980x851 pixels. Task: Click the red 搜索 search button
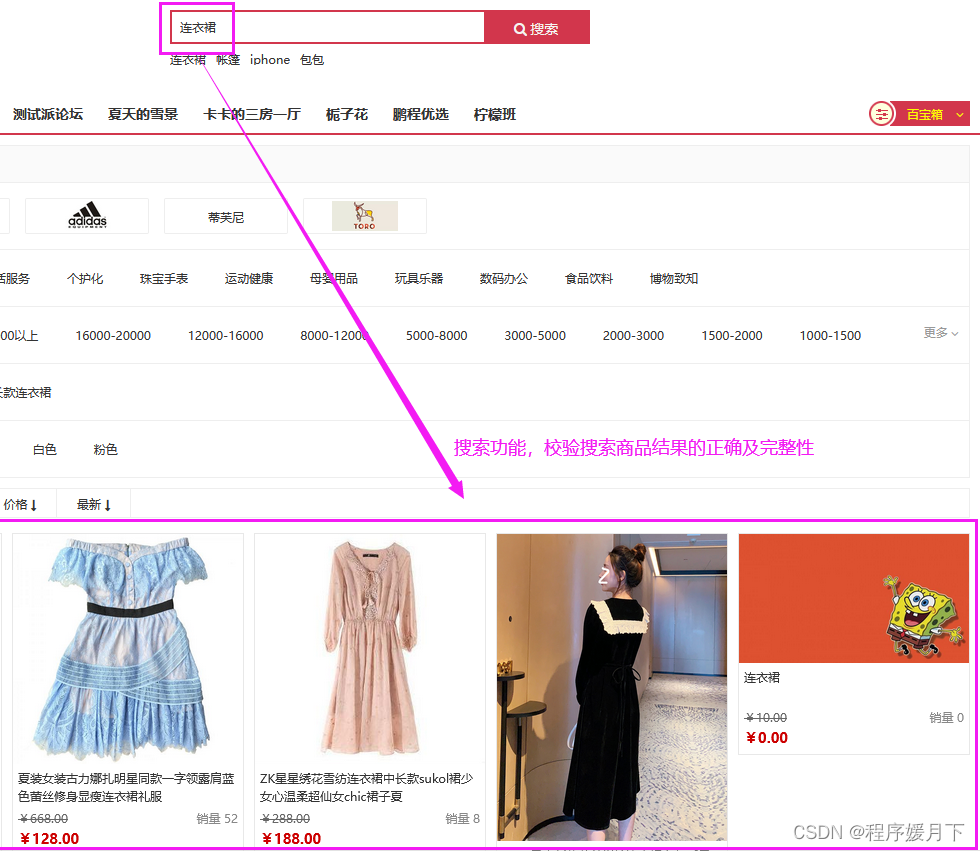(536, 27)
